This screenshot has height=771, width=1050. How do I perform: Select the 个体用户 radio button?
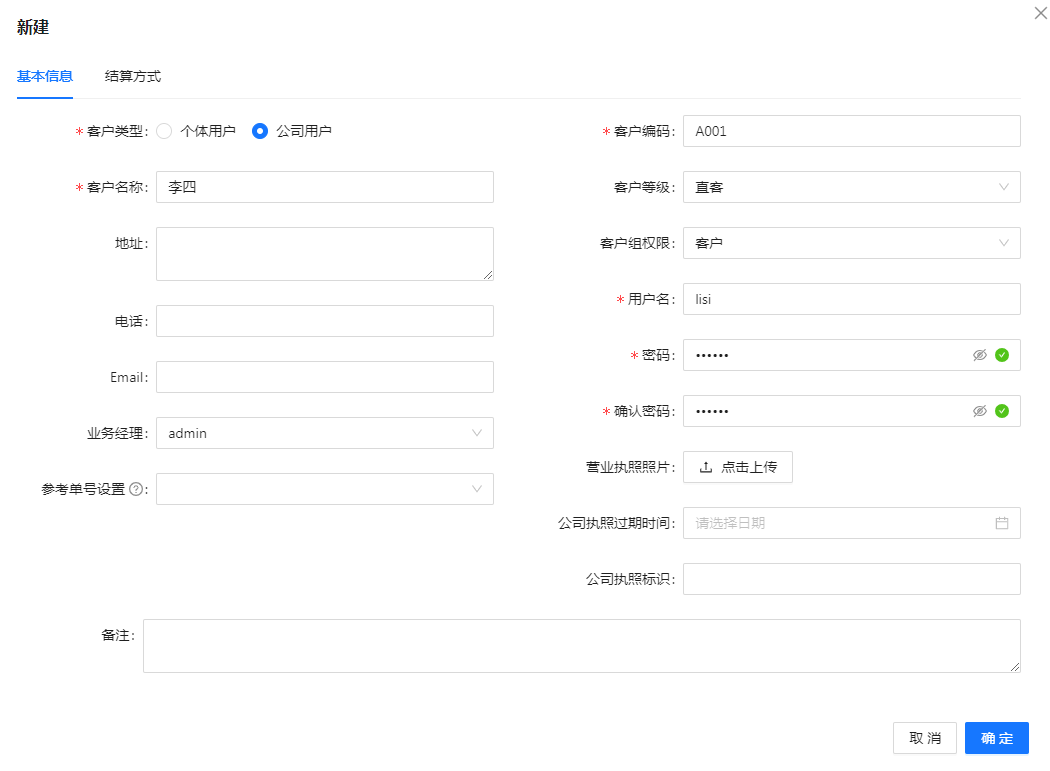coord(165,131)
